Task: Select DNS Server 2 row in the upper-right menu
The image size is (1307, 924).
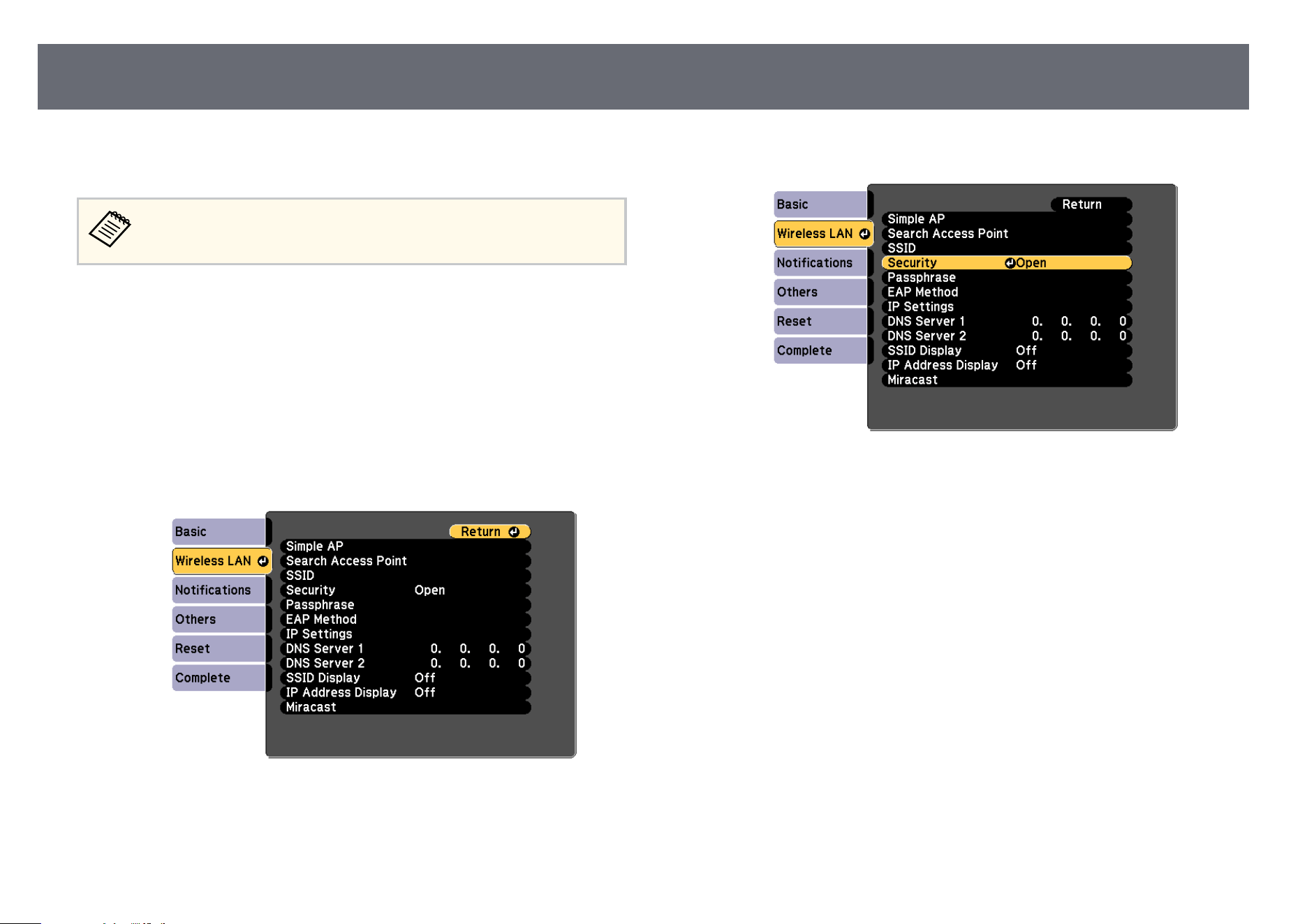Action: [1007, 336]
